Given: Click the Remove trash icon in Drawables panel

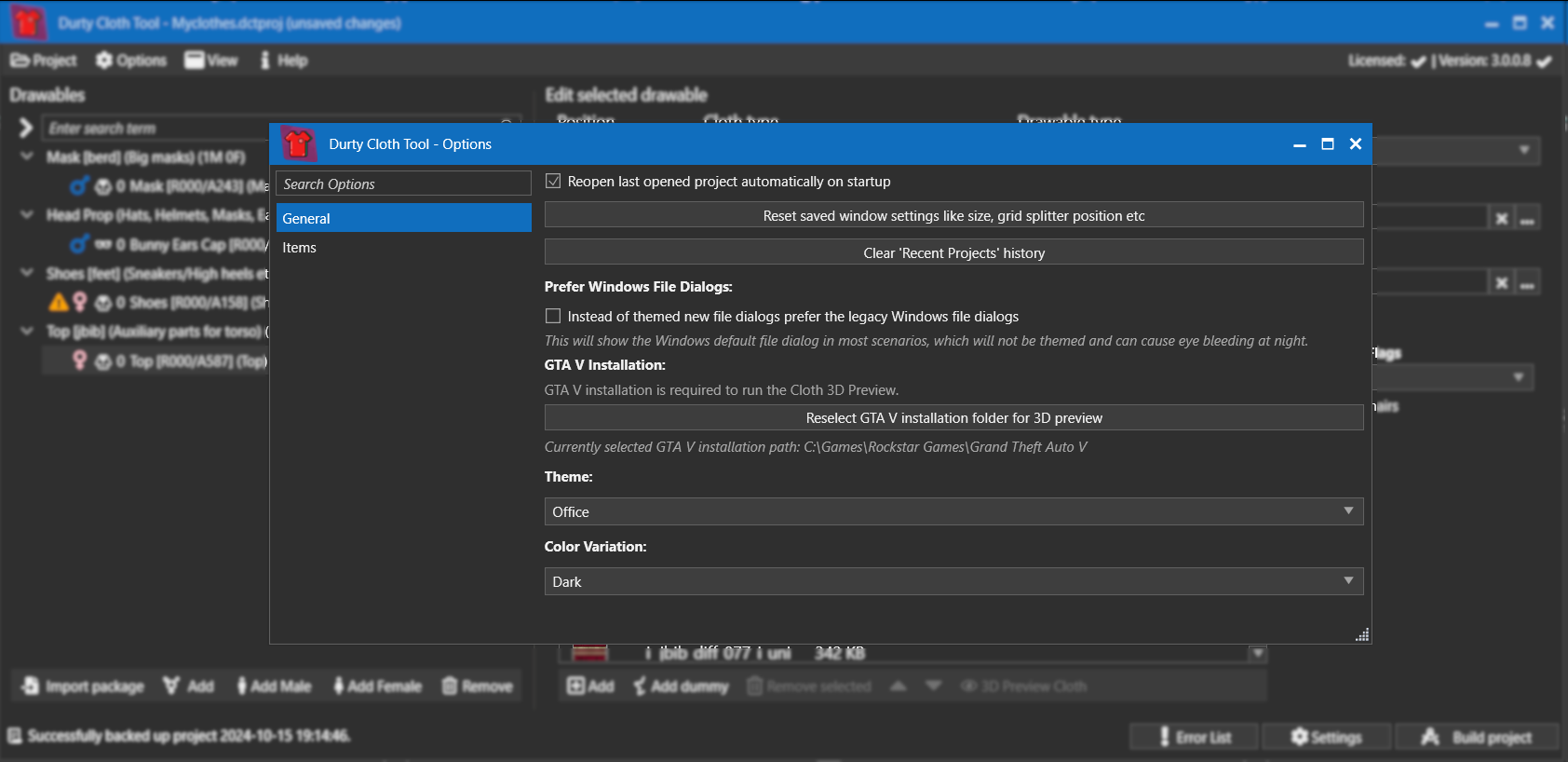Looking at the screenshot, I should point(450,687).
